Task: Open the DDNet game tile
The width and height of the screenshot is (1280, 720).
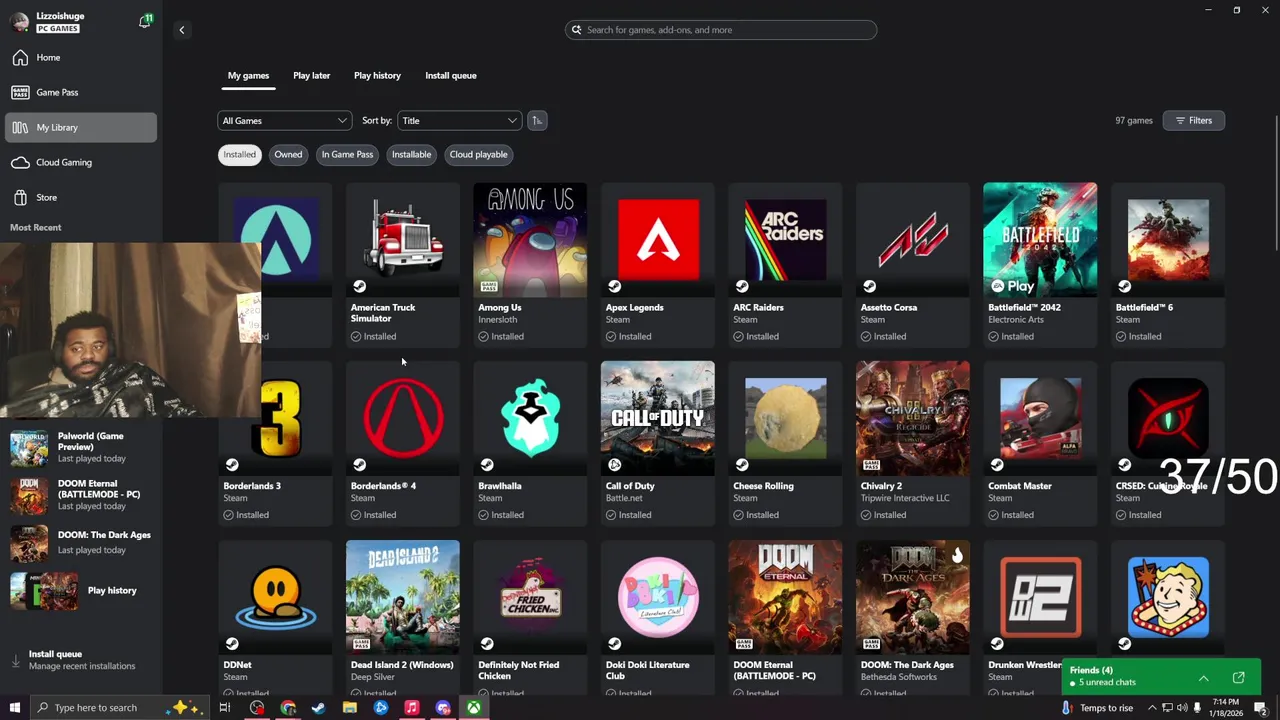Action: click(x=275, y=618)
